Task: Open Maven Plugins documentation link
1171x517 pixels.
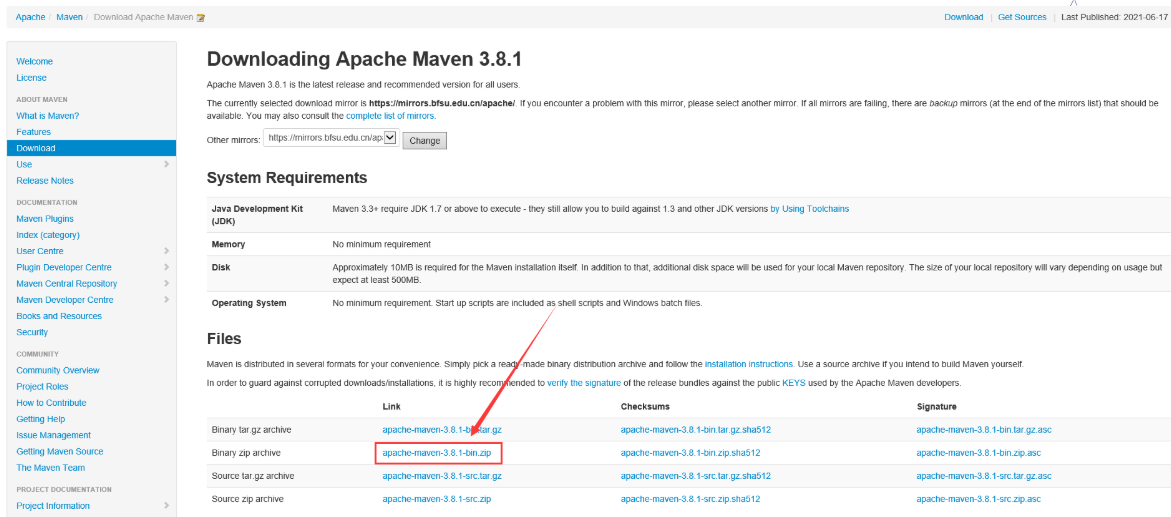Action: coord(45,219)
